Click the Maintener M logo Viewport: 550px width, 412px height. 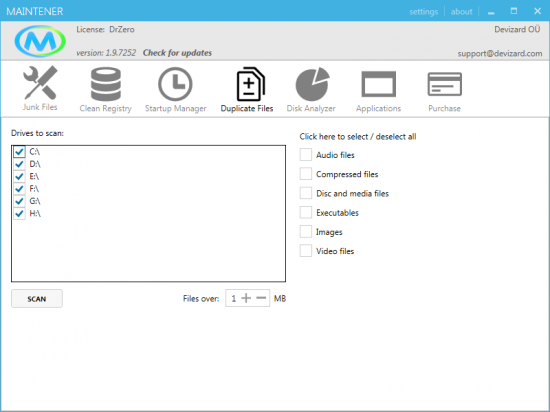coord(40,41)
